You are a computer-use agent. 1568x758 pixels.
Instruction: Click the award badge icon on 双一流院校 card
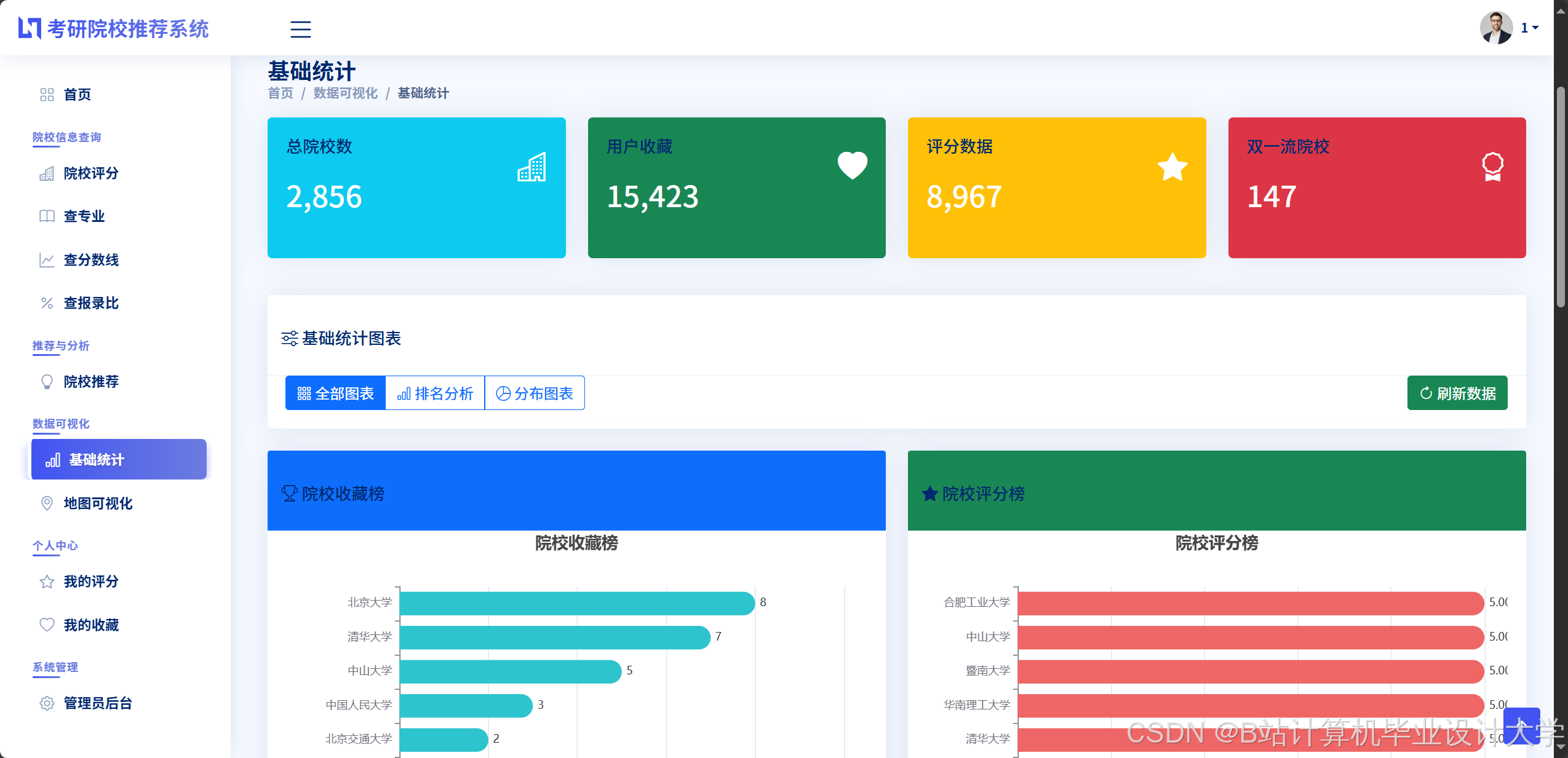pos(1492,167)
